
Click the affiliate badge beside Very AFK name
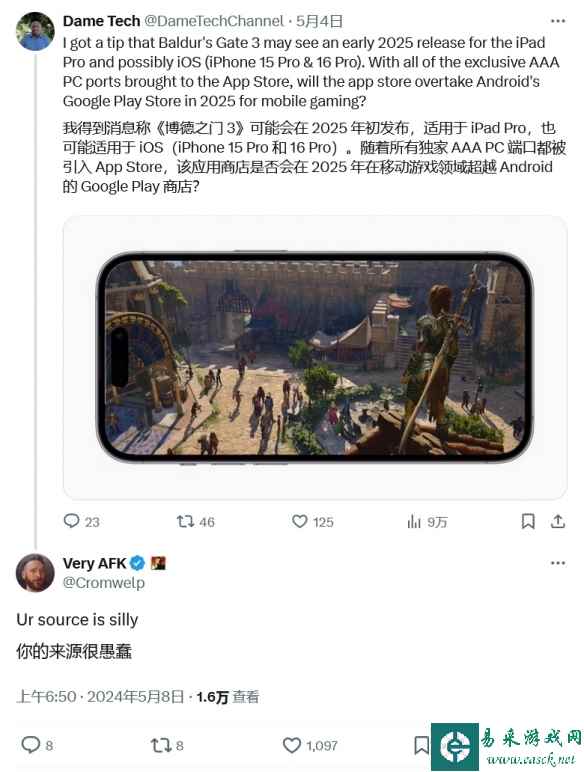tap(158, 563)
